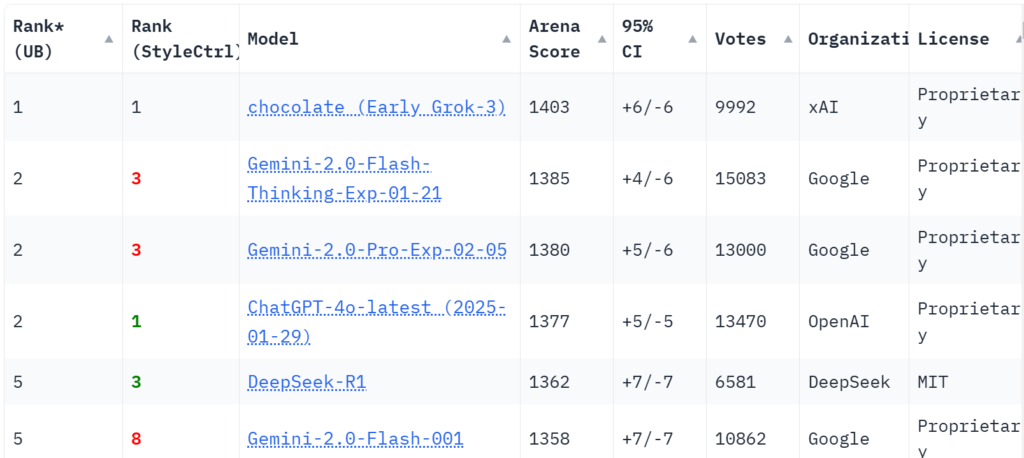Click the Arena Score header text
Screen dimensions: 1024x458
point(554,39)
